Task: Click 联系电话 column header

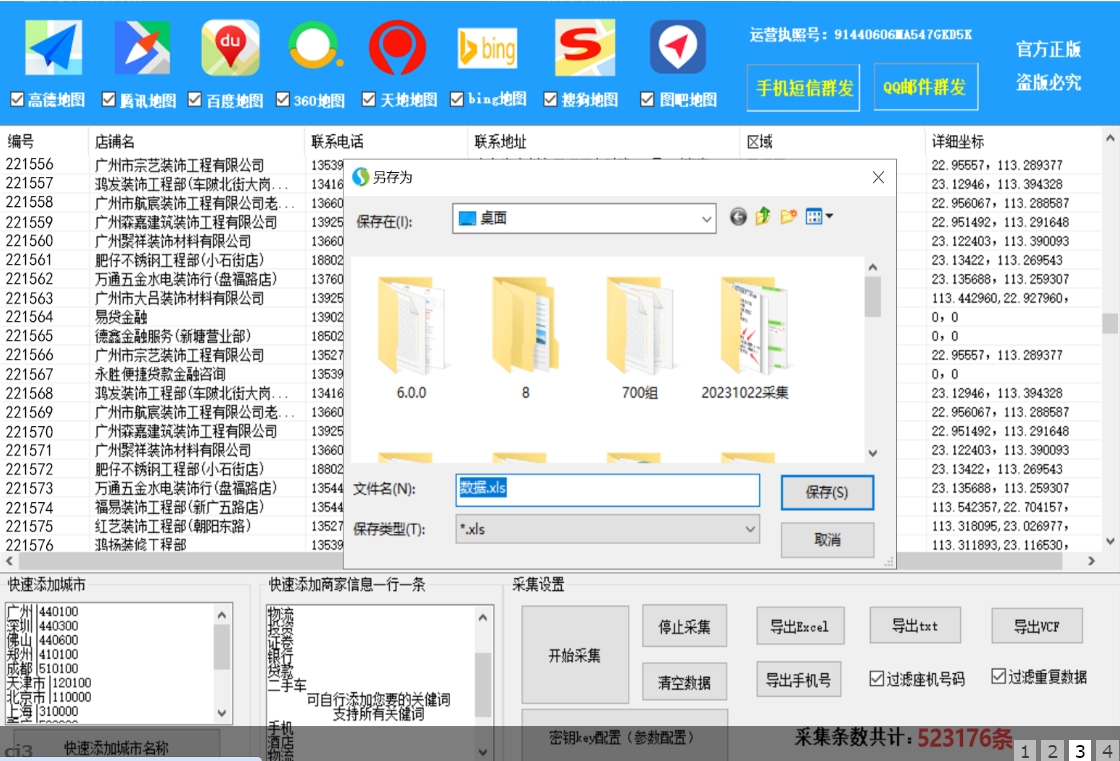Action: pos(386,141)
